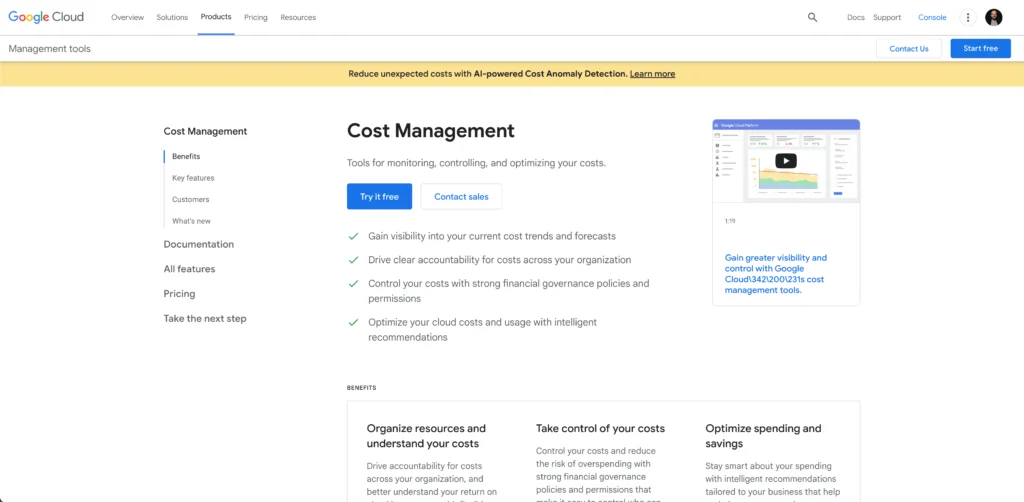Jump to What's new in sidebar

click(x=191, y=221)
